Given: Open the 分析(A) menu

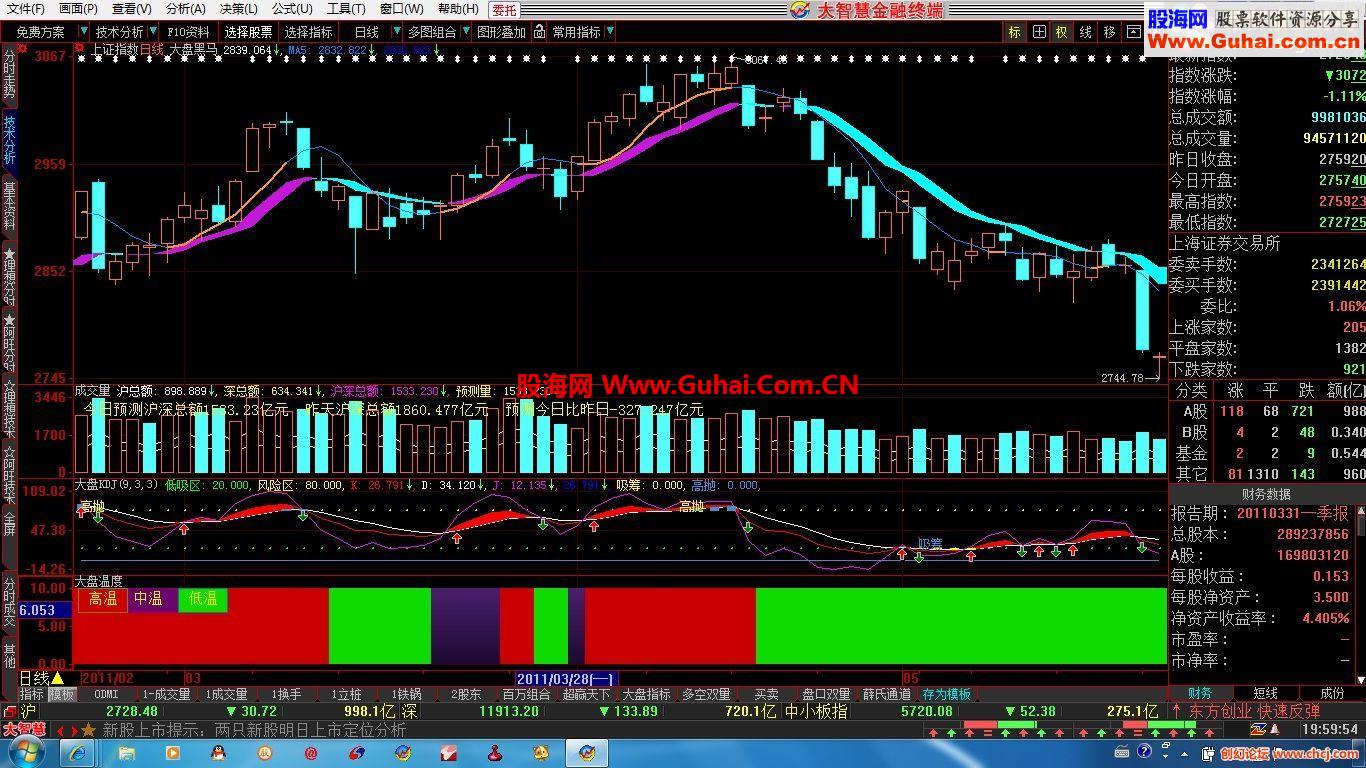Looking at the screenshot, I should click(x=186, y=9).
